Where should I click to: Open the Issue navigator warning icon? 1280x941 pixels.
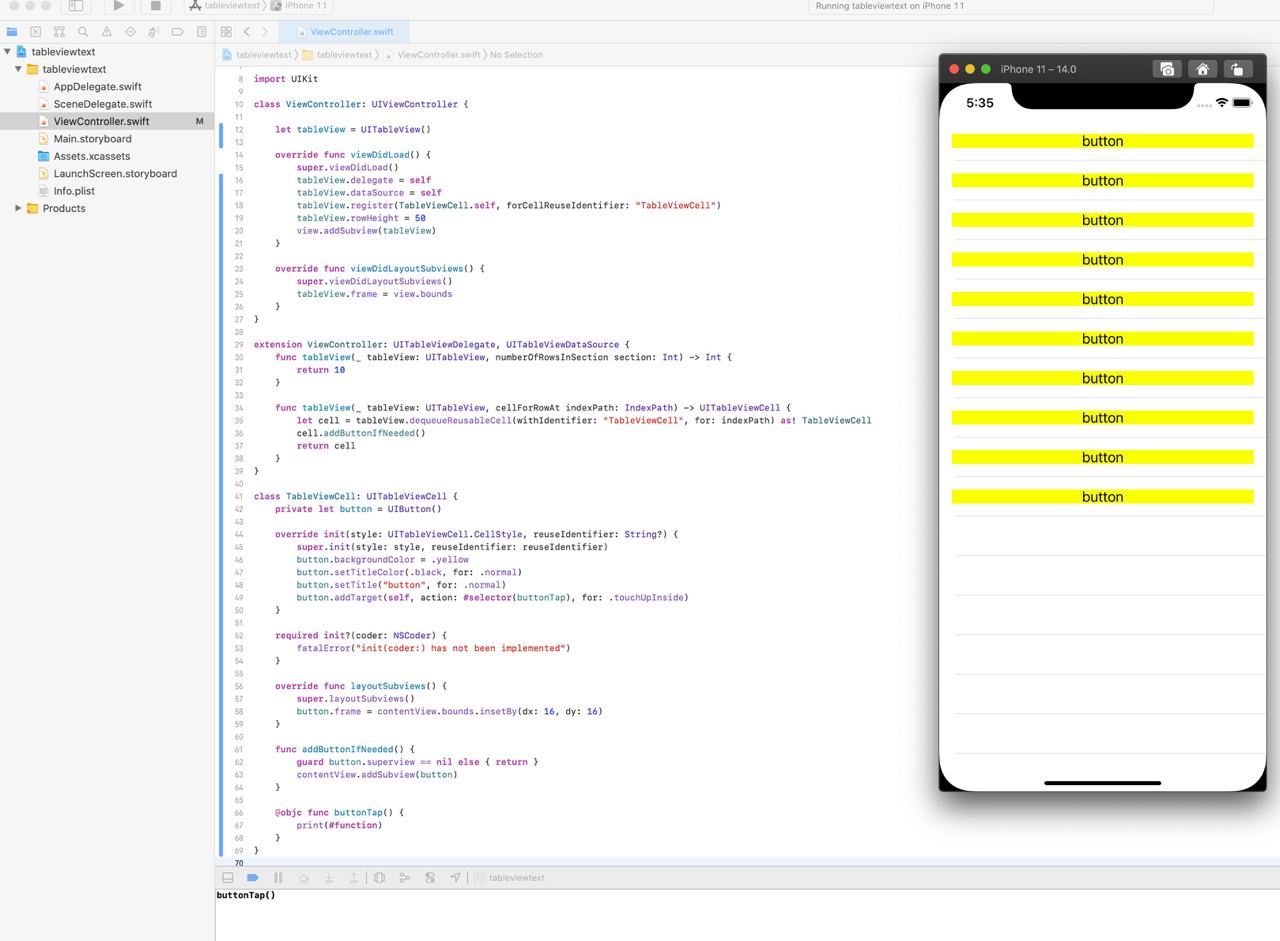tap(107, 32)
